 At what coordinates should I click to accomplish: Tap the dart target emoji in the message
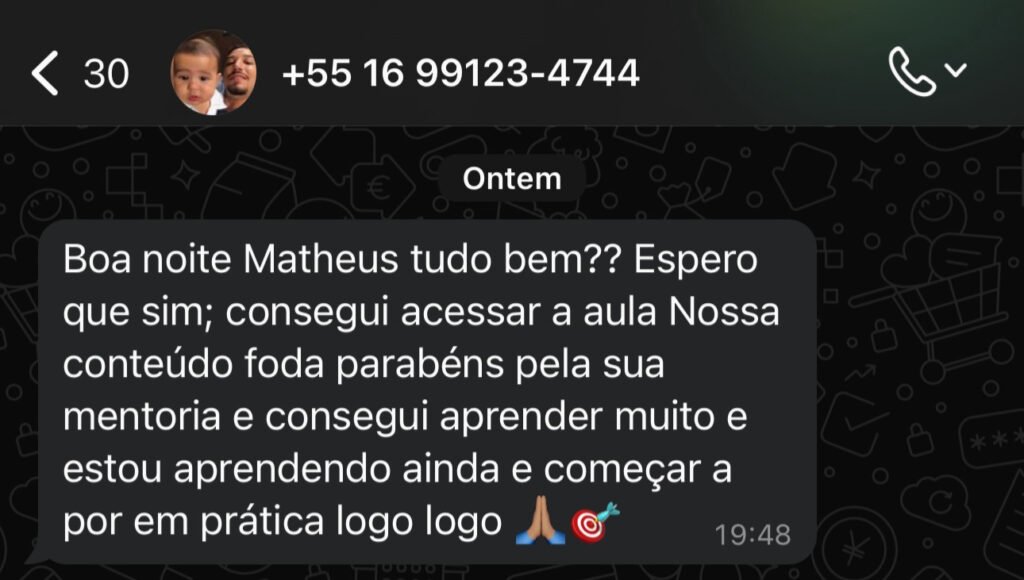tap(594, 521)
